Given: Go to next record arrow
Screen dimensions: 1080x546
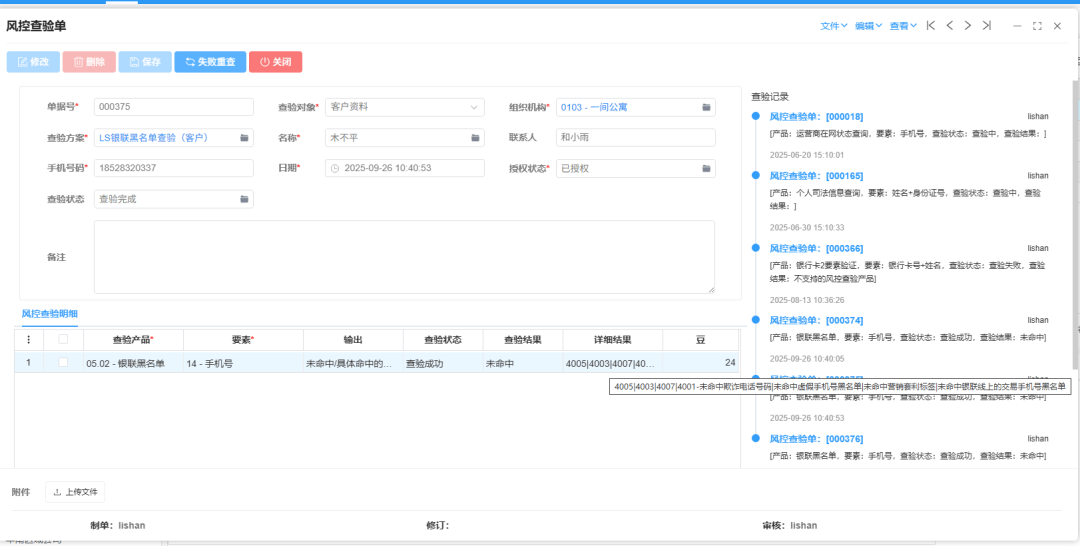Looking at the screenshot, I should pyautogui.click(x=968, y=25).
